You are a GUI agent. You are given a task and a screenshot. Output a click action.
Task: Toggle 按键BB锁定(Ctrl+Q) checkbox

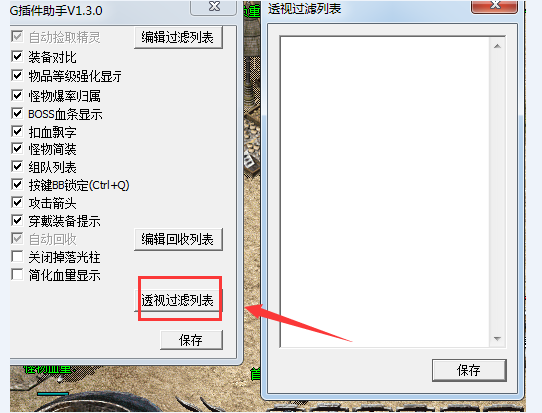coord(17,184)
